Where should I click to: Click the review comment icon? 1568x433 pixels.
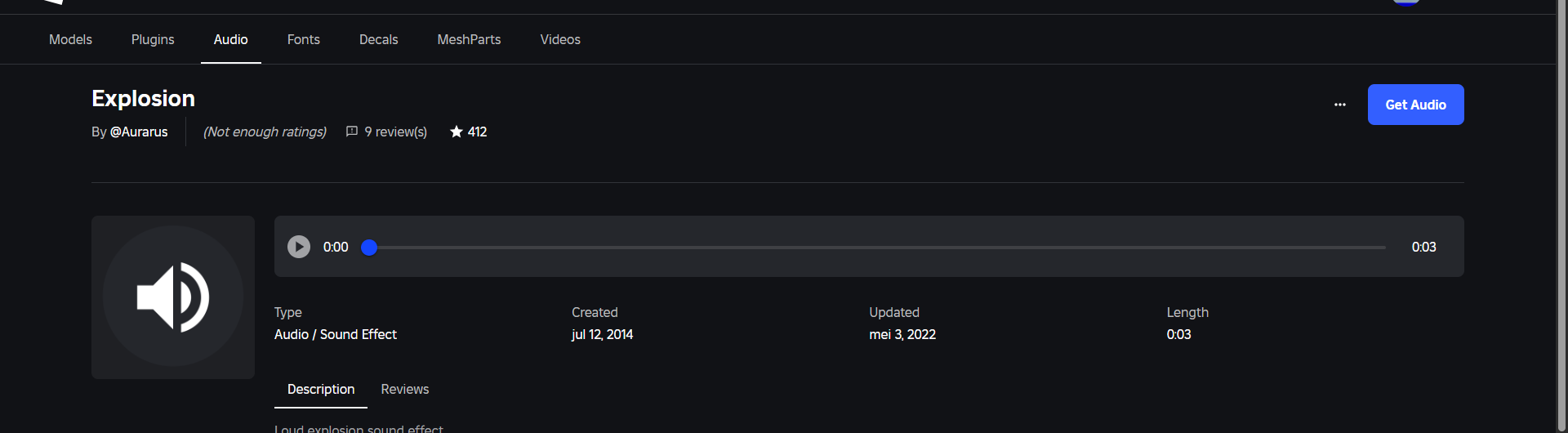click(352, 132)
